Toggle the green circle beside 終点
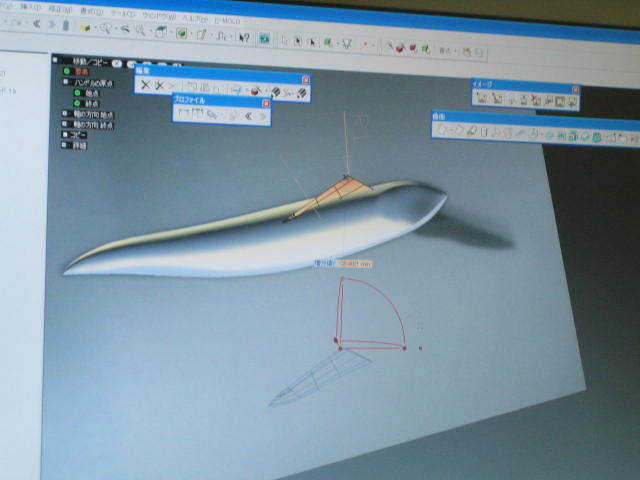Image resolution: width=640 pixels, height=480 pixels. pyautogui.click(x=77, y=103)
